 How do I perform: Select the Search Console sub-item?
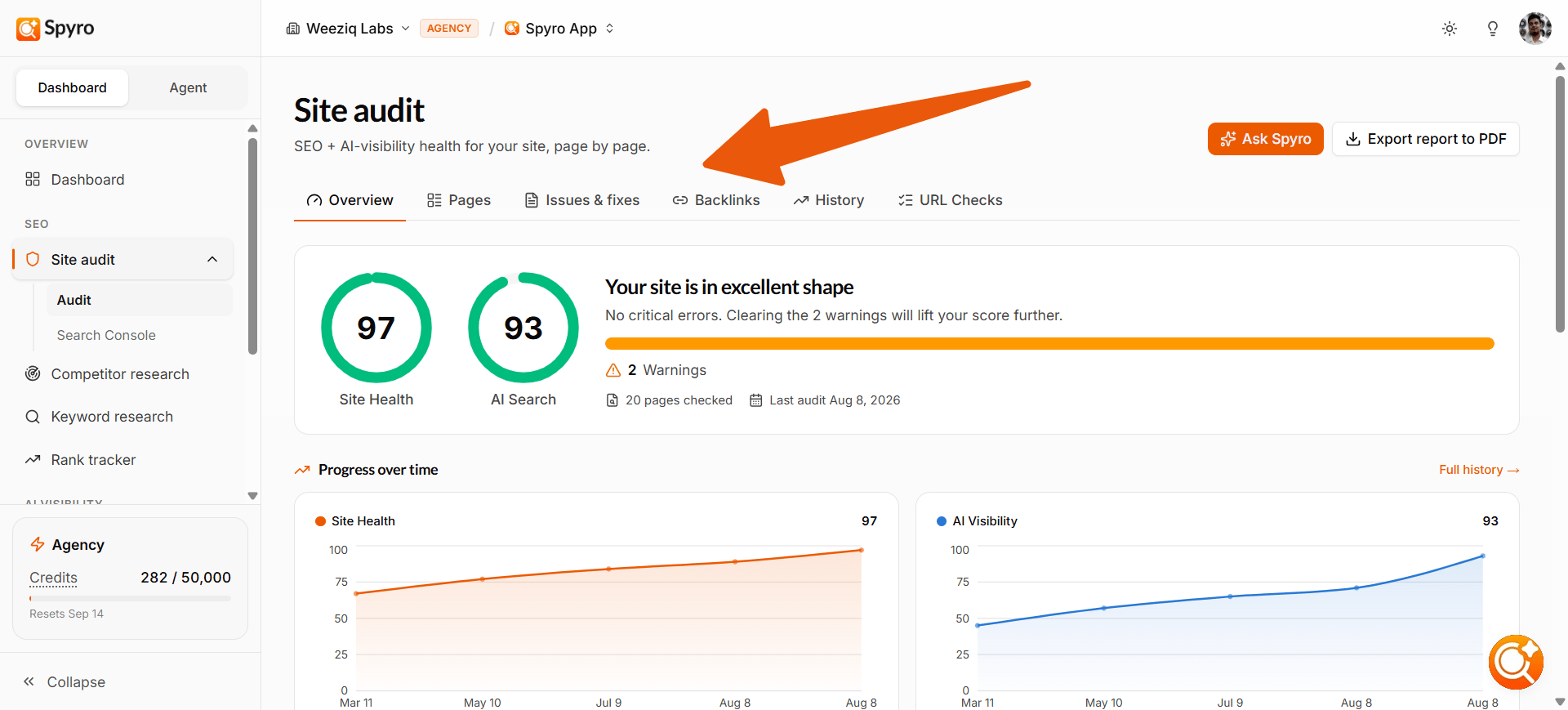click(x=140, y=335)
